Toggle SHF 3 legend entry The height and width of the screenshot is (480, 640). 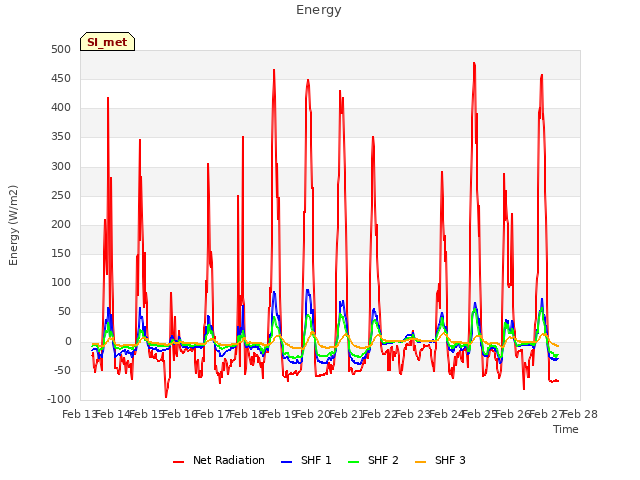point(440,460)
